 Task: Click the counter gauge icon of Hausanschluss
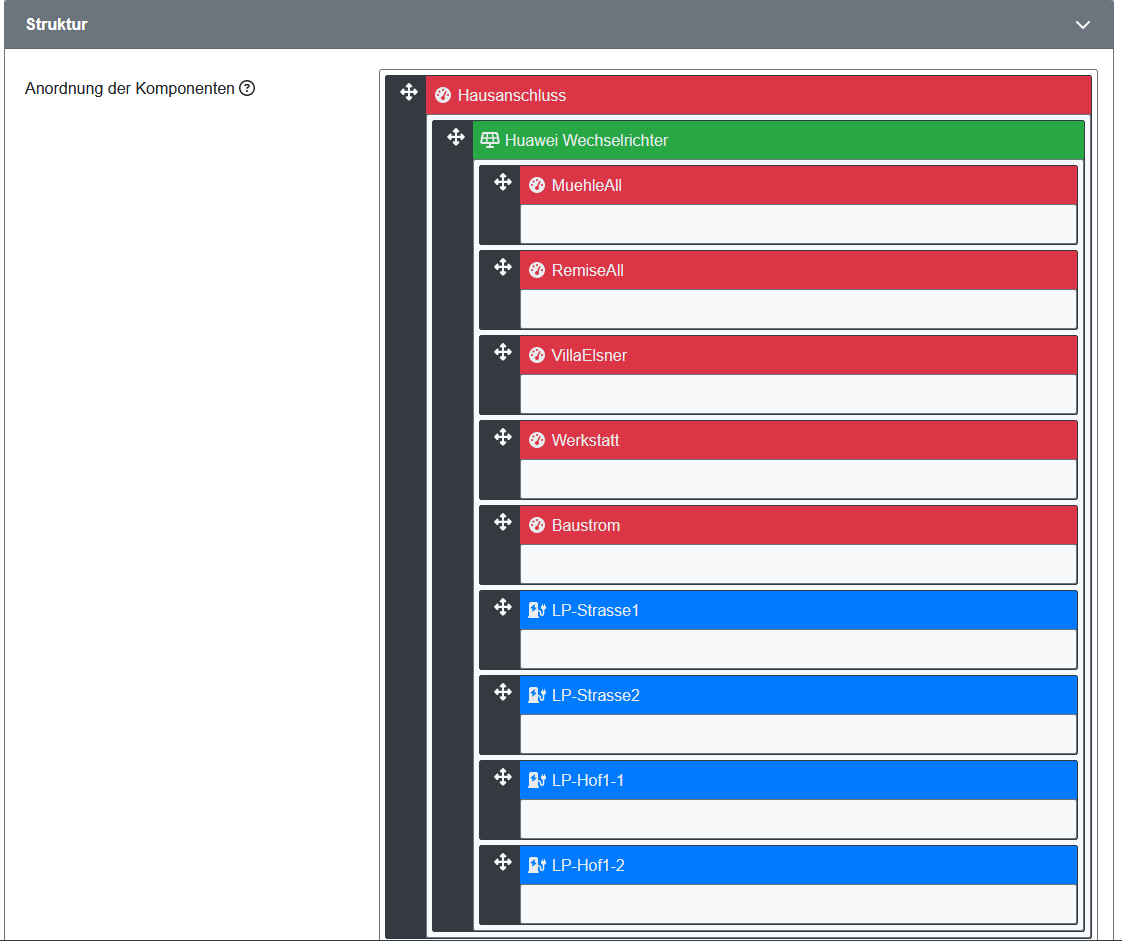pyautogui.click(x=443, y=95)
